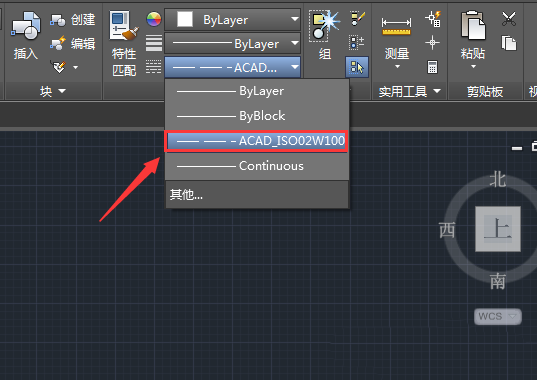537x380 pixels.
Task: Click the color wheel icon
Action: tap(154, 19)
